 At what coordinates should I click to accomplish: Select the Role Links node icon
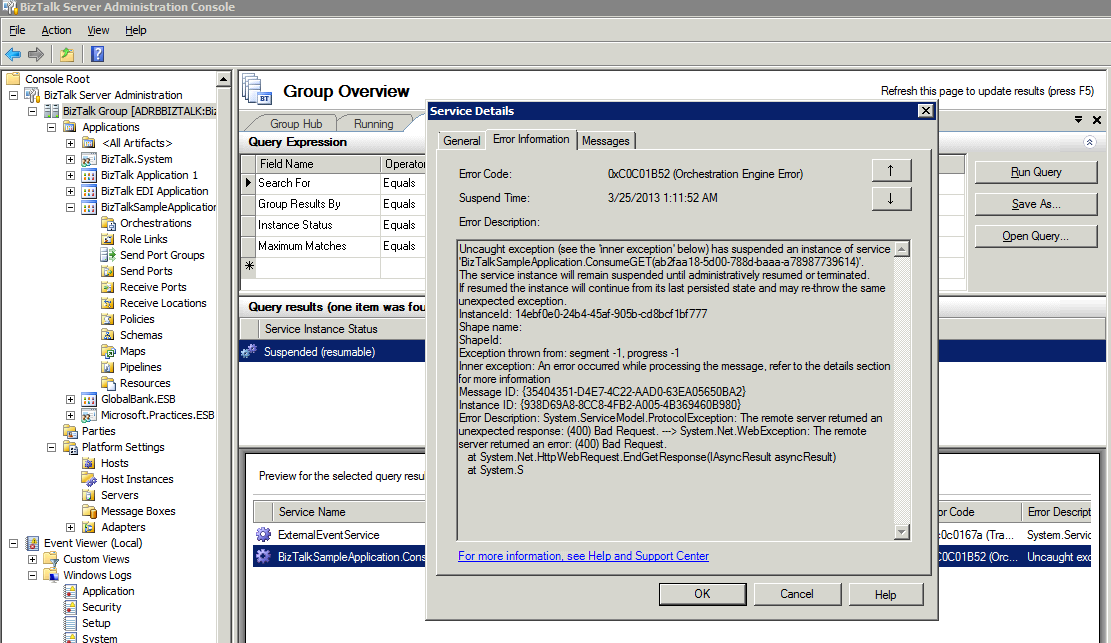click(x=108, y=239)
